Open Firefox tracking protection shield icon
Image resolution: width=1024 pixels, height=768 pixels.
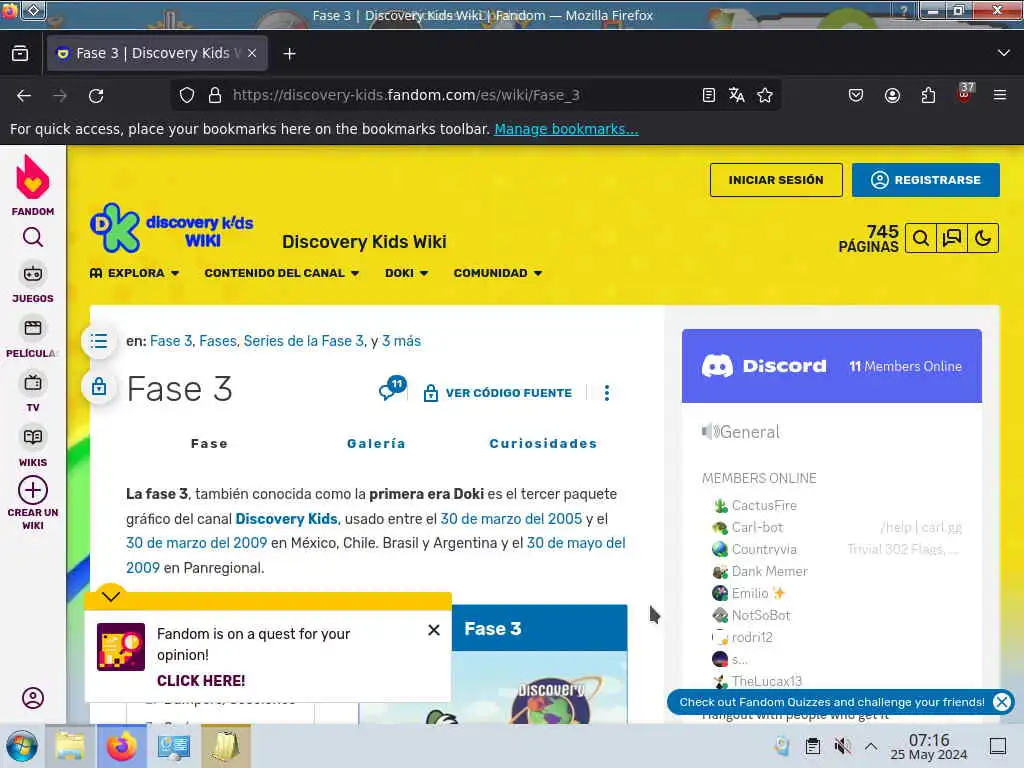tap(187, 95)
